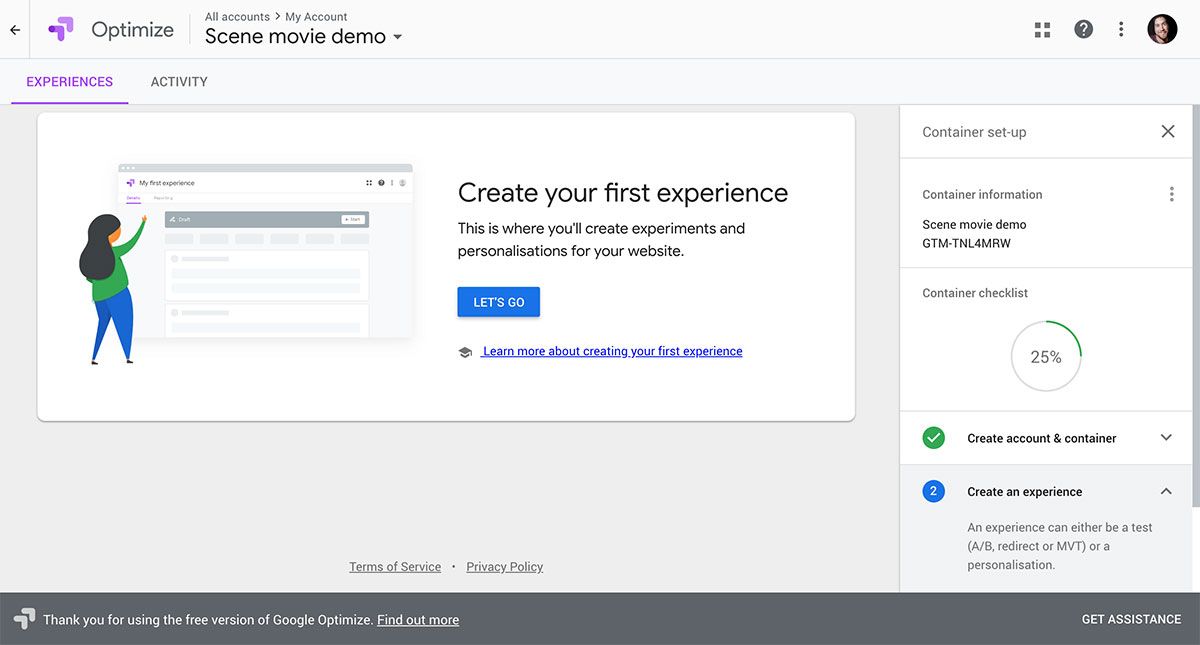
Task: Open the user profile avatar
Action: [1162, 29]
